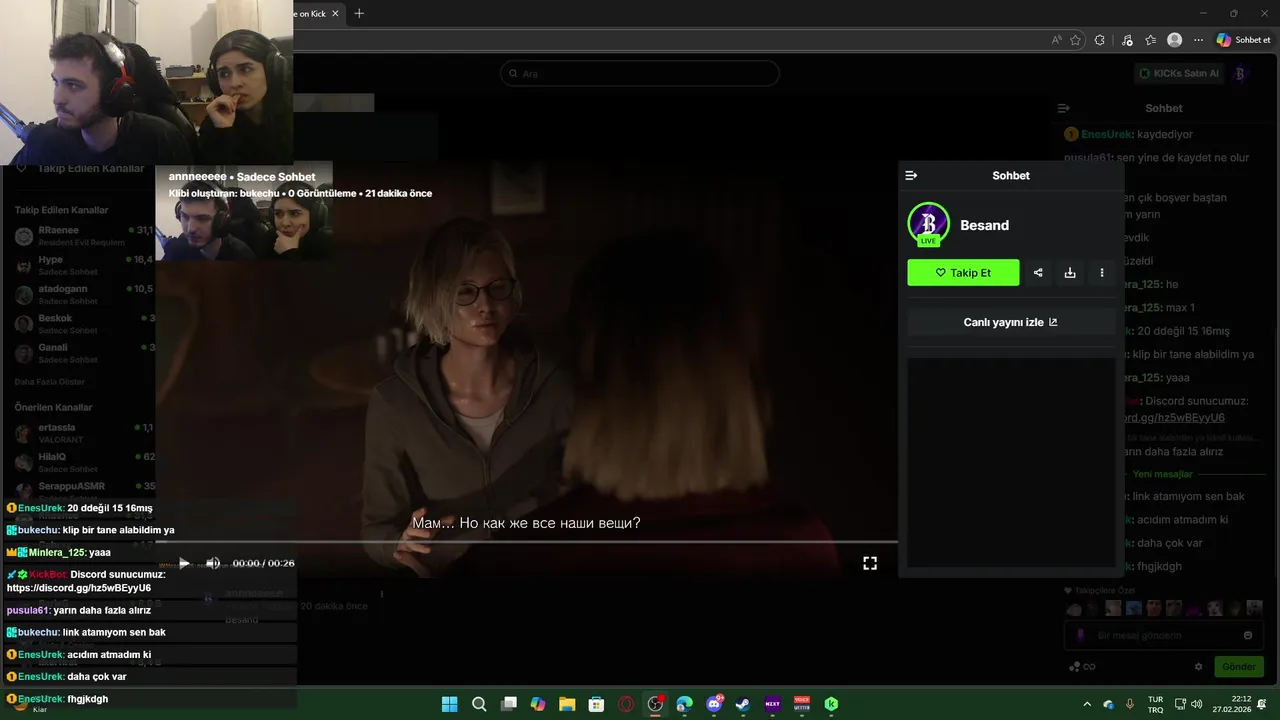Play the clip with the play button
Viewport: 1280px width, 720px height.
click(x=184, y=563)
